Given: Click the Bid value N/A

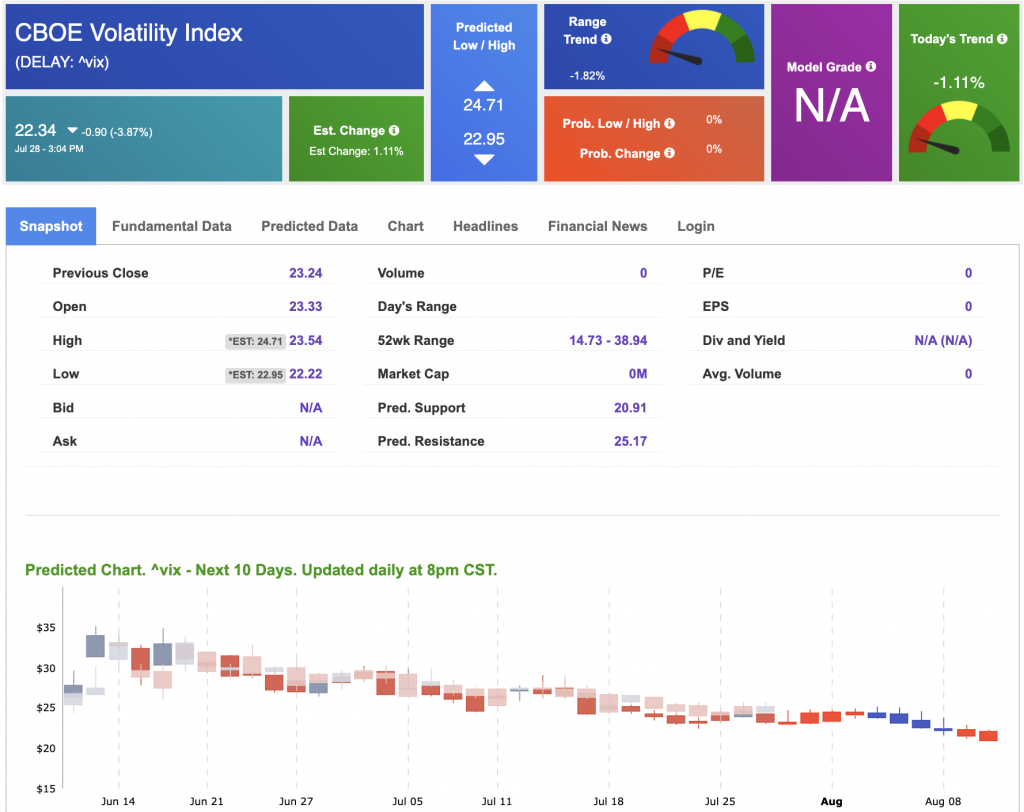Looking at the screenshot, I should 311,408.
